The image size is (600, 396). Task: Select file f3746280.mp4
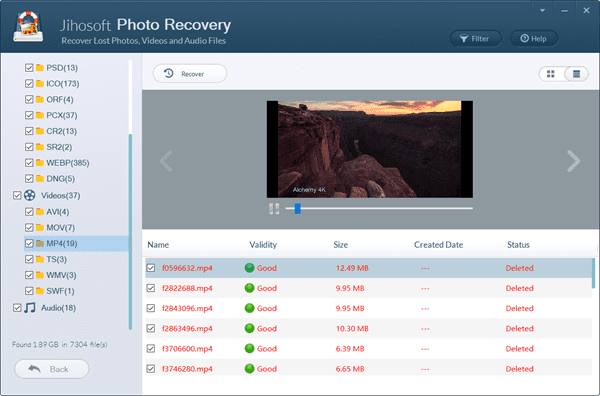(187, 369)
